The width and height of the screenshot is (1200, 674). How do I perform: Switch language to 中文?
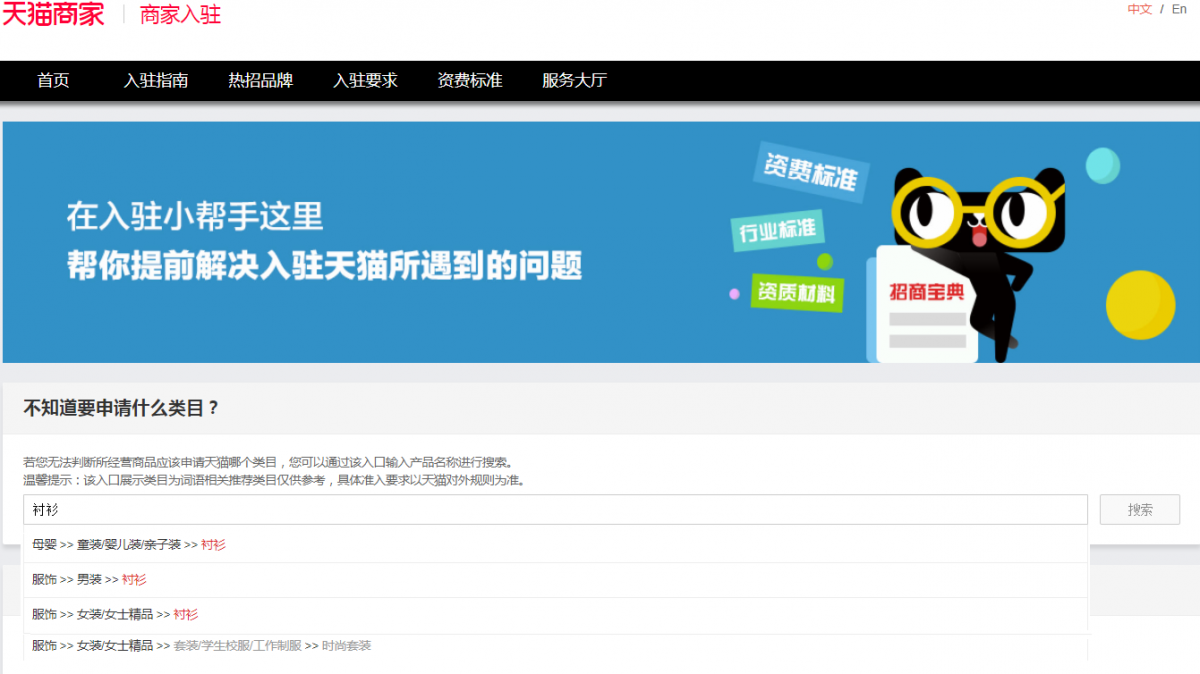(x=1139, y=9)
